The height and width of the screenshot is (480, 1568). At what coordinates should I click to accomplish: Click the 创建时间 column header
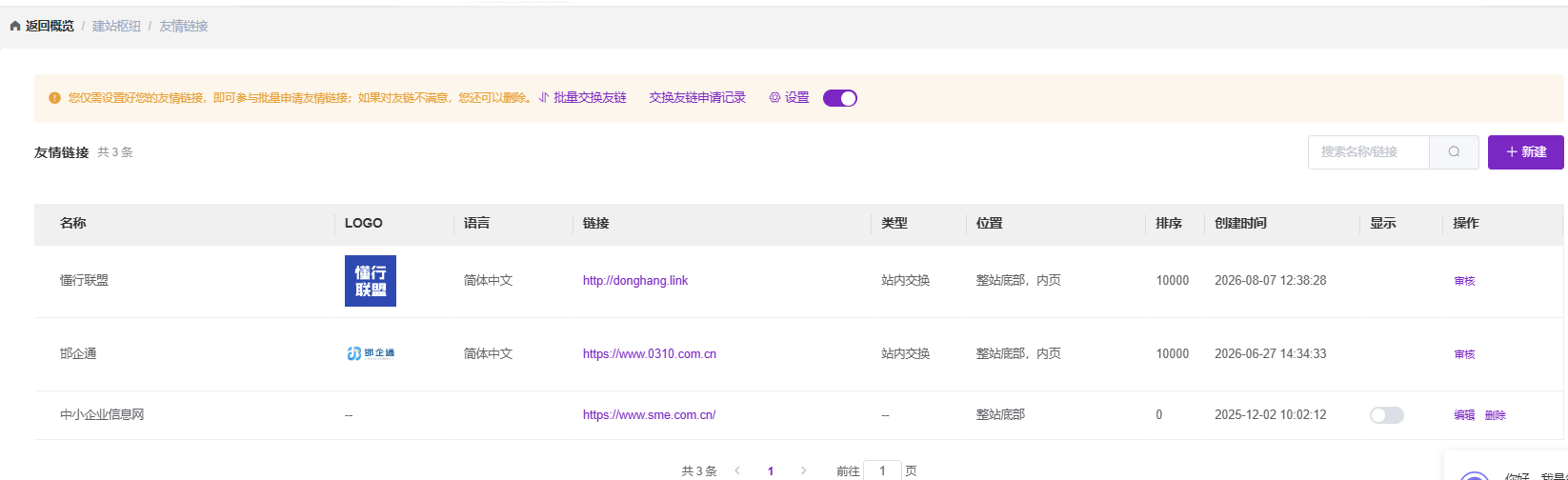(x=1240, y=223)
